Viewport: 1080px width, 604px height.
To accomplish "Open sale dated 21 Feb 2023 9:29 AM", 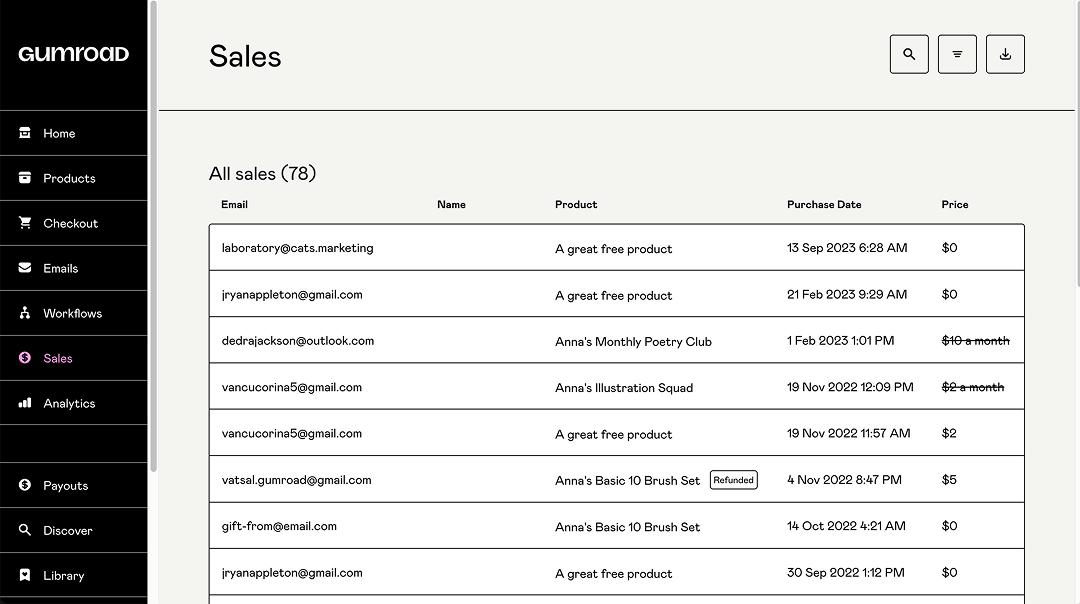I will coord(616,294).
